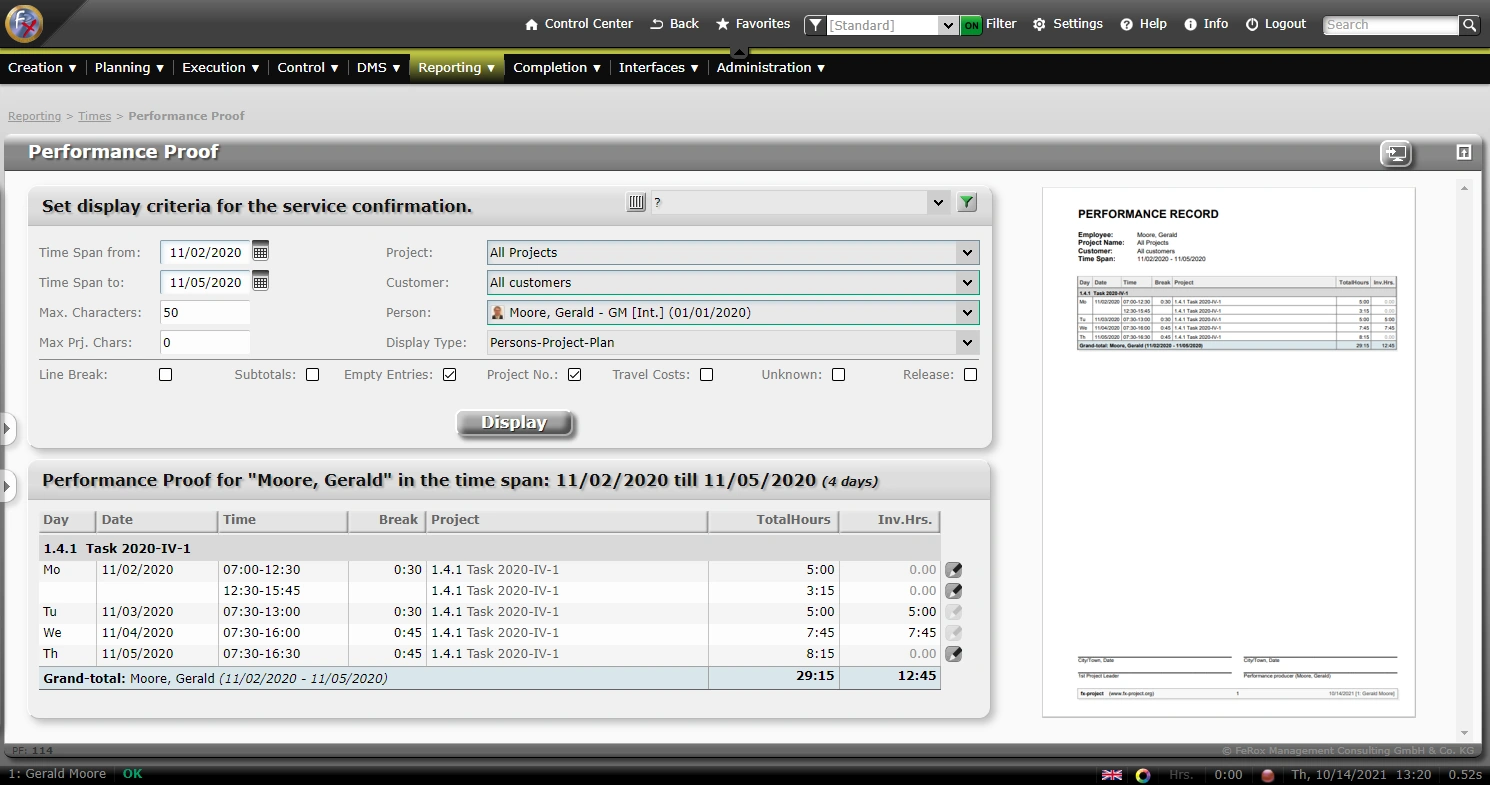Image resolution: width=1490 pixels, height=785 pixels.
Task: Click the presentation screen icon in Performance Proof header
Action: pyautogui.click(x=1396, y=153)
